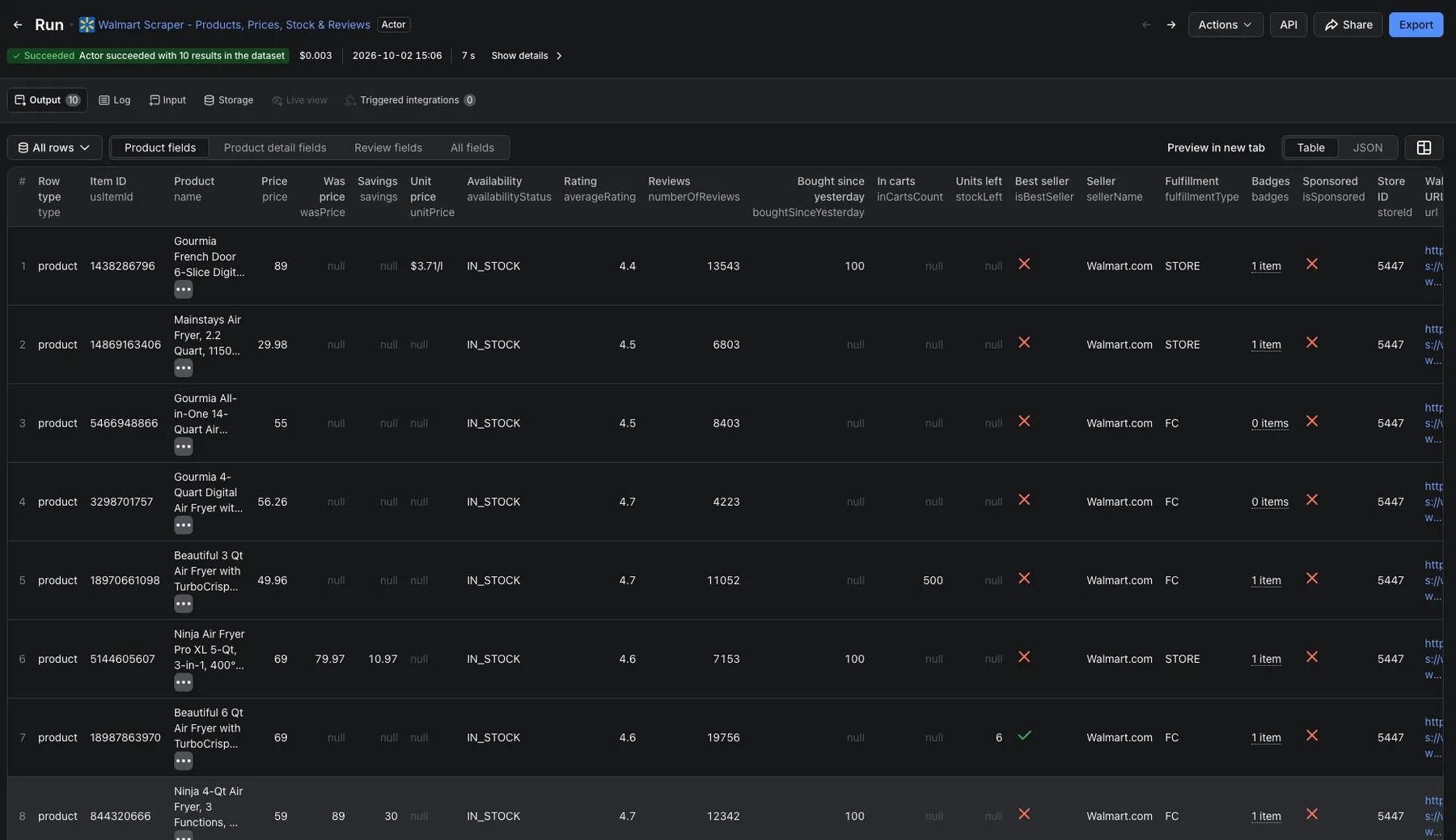Open the Output tab
The image size is (1456, 840).
click(x=47, y=100)
